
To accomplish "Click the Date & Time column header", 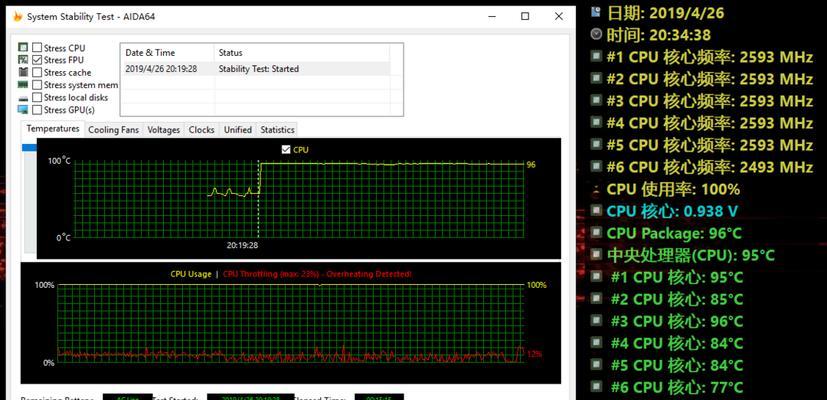I will (x=167, y=53).
